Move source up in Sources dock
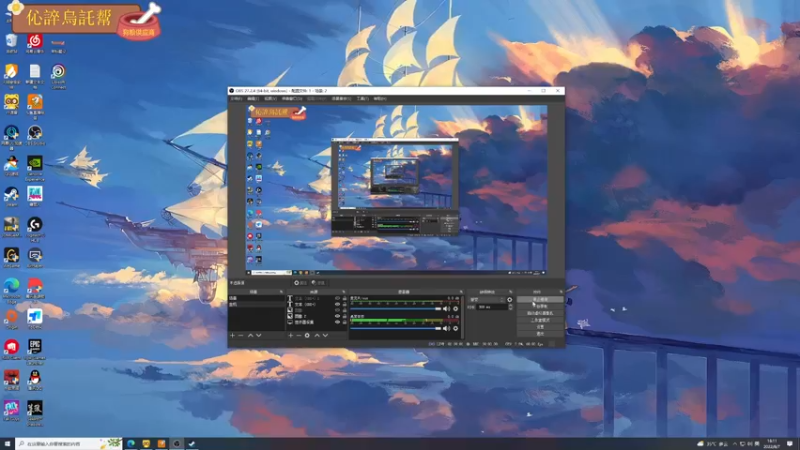The image size is (800, 450). click(317, 335)
